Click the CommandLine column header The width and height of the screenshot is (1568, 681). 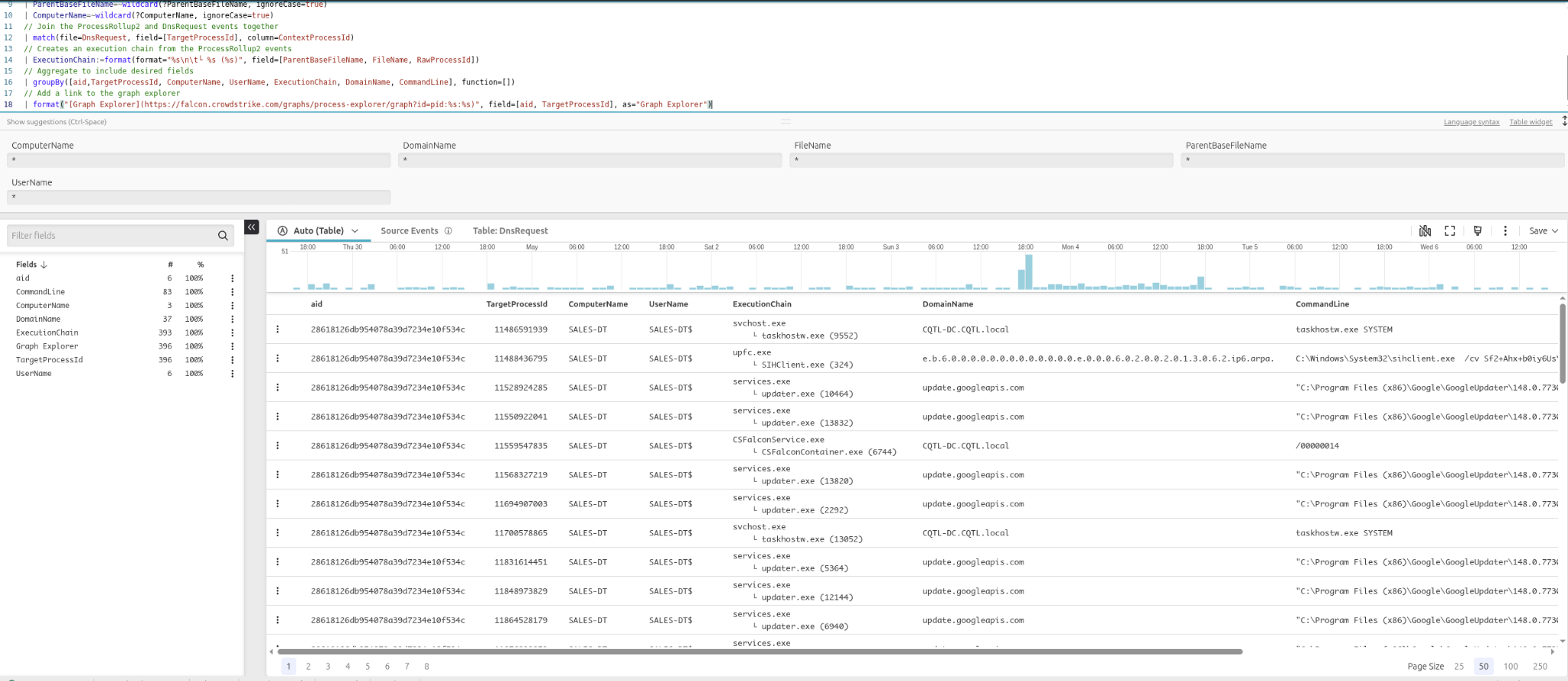click(x=1322, y=304)
